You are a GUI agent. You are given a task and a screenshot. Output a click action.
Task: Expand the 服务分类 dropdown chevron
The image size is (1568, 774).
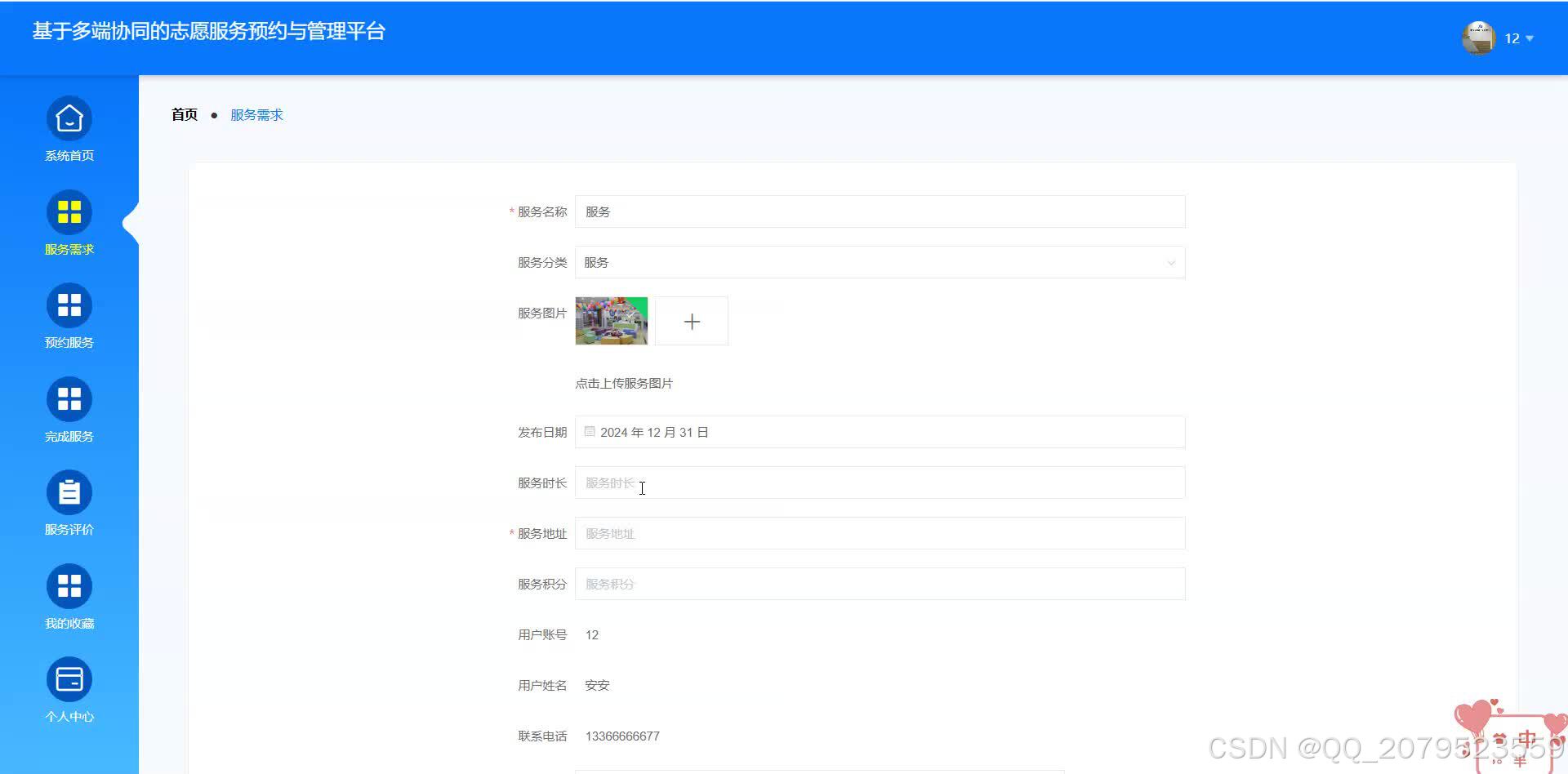(1171, 263)
